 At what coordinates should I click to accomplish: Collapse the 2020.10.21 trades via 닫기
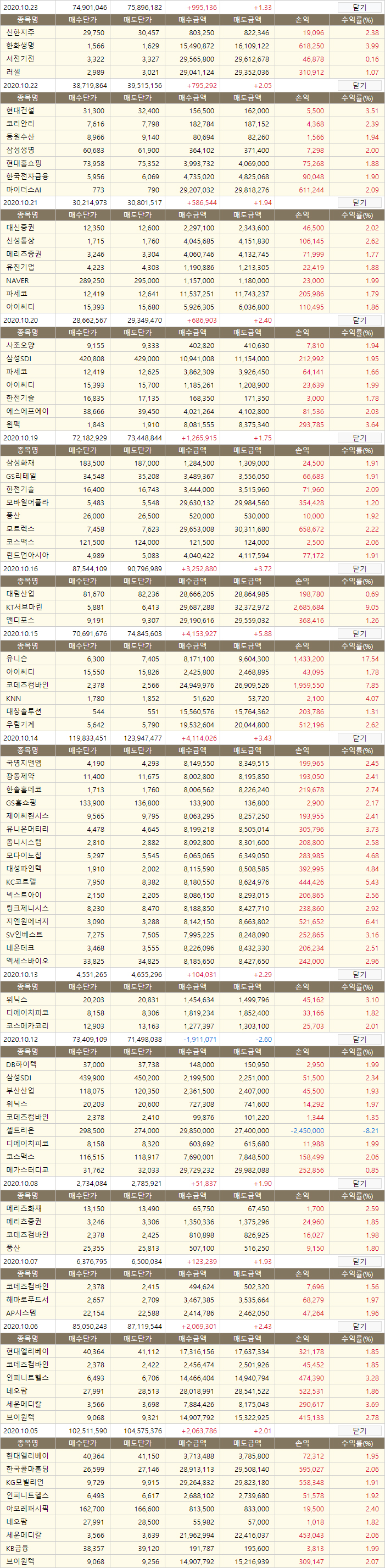click(x=359, y=203)
